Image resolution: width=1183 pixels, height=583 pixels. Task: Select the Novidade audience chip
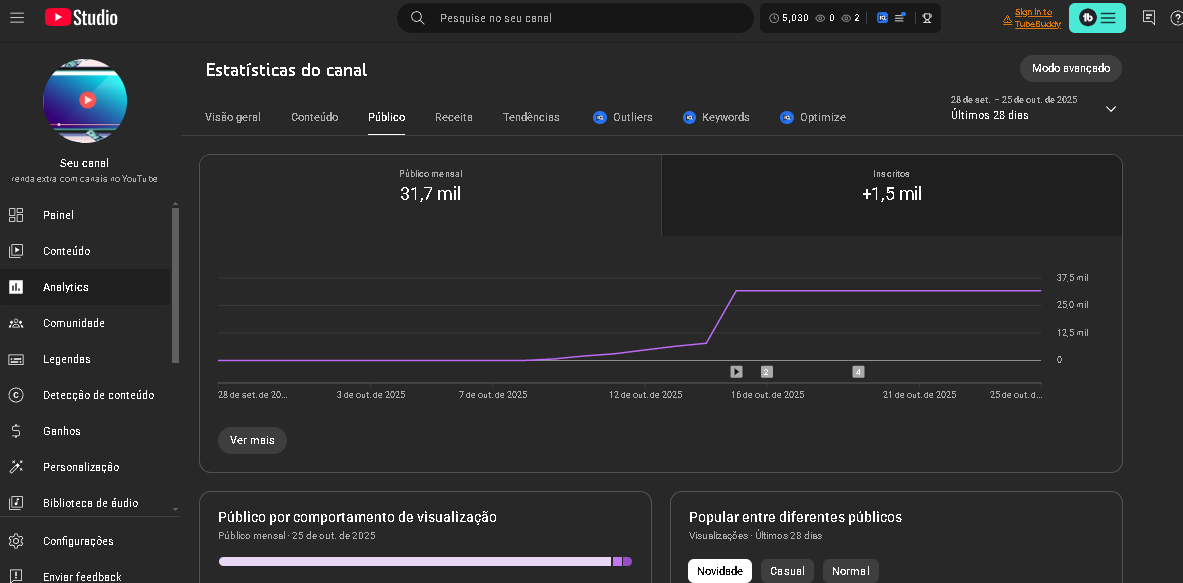point(720,571)
